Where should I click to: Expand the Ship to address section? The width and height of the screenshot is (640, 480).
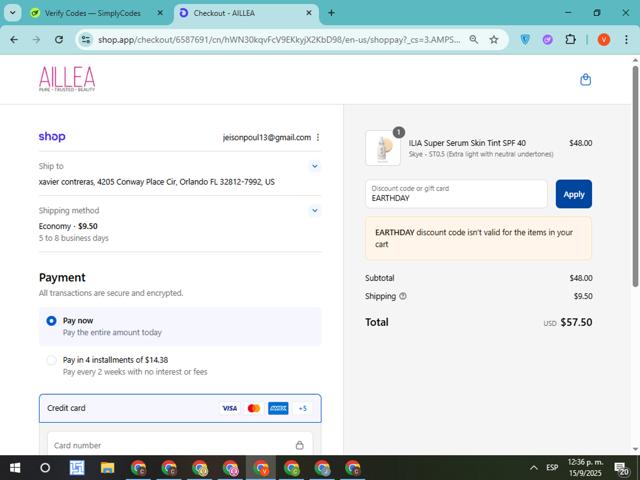pos(315,166)
